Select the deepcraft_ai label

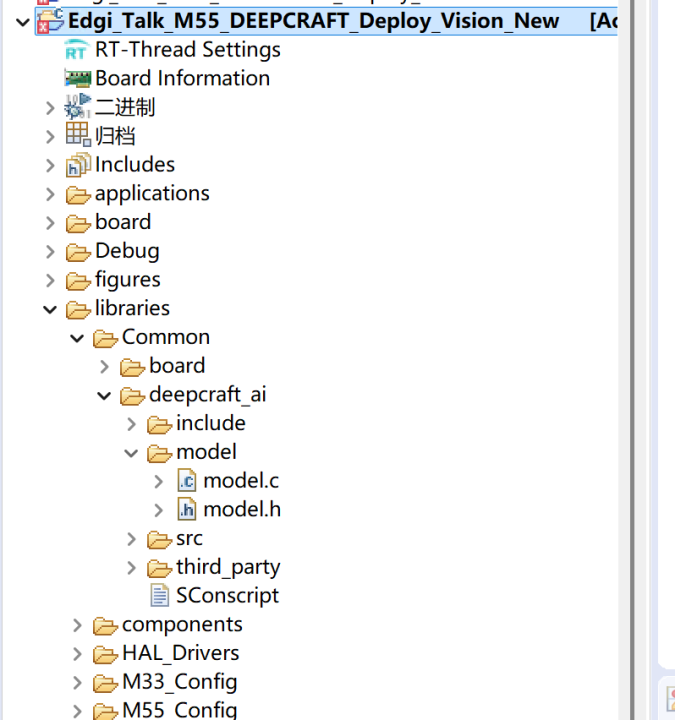click(208, 394)
